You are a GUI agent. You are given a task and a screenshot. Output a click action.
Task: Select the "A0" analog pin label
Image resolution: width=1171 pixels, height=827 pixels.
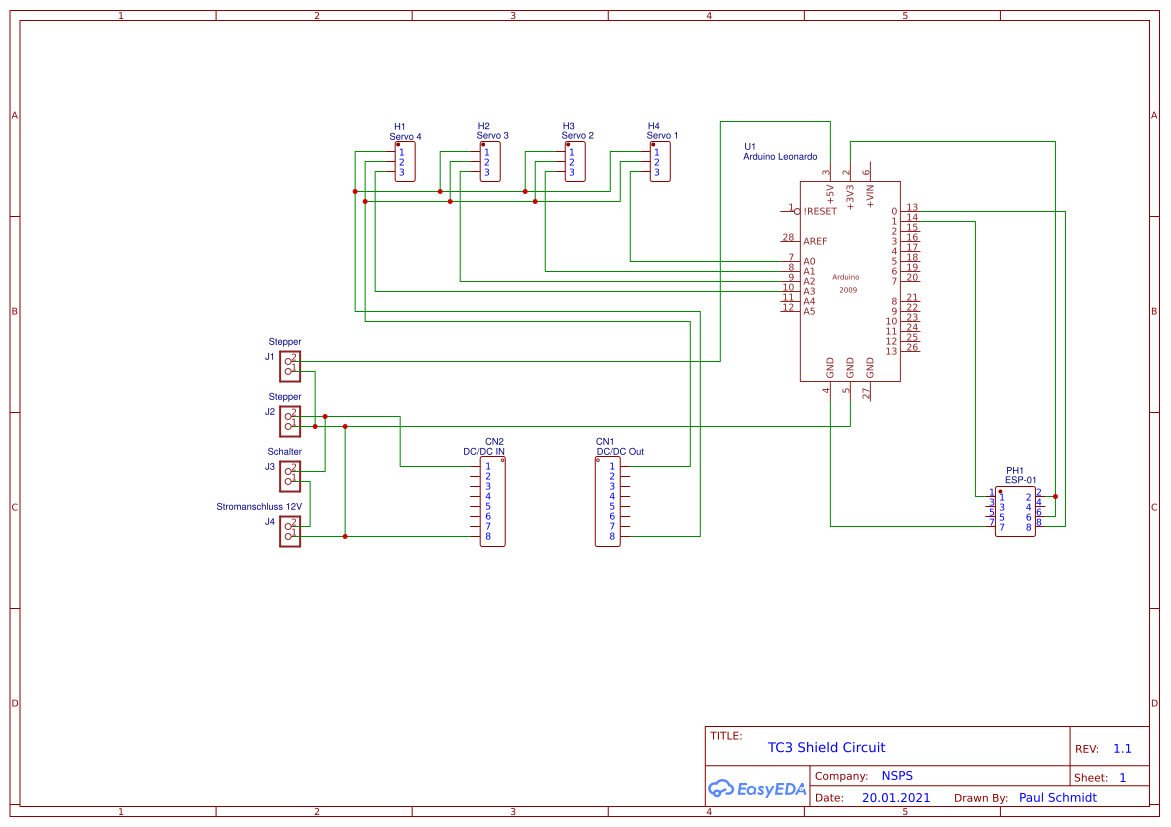pos(810,262)
